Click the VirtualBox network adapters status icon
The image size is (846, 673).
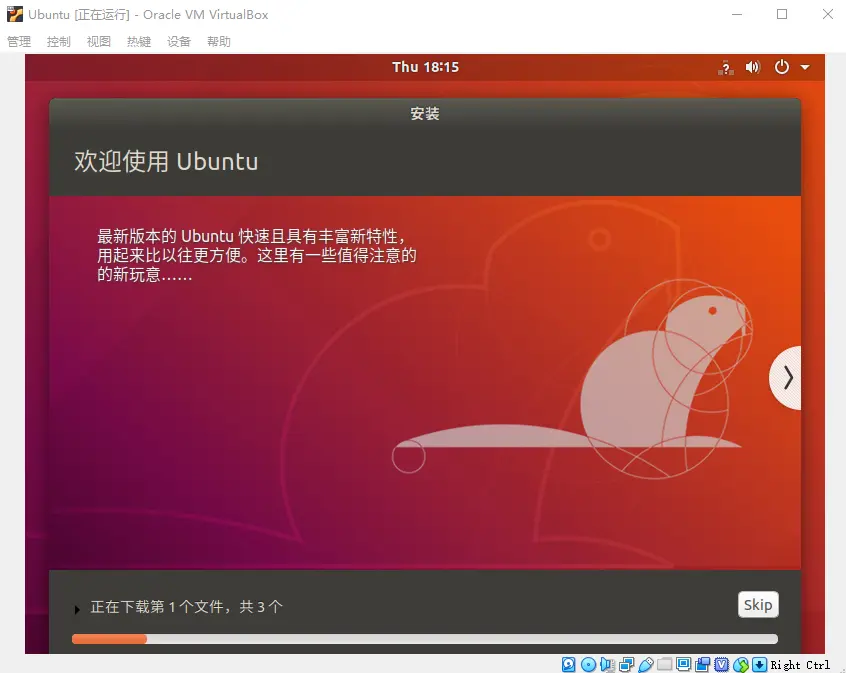(626, 664)
